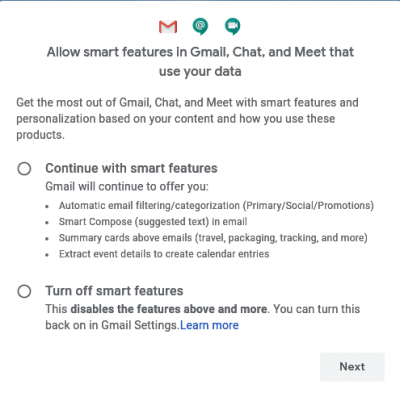Click the 'Gmail will continue to offer you' text

(127, 186)
